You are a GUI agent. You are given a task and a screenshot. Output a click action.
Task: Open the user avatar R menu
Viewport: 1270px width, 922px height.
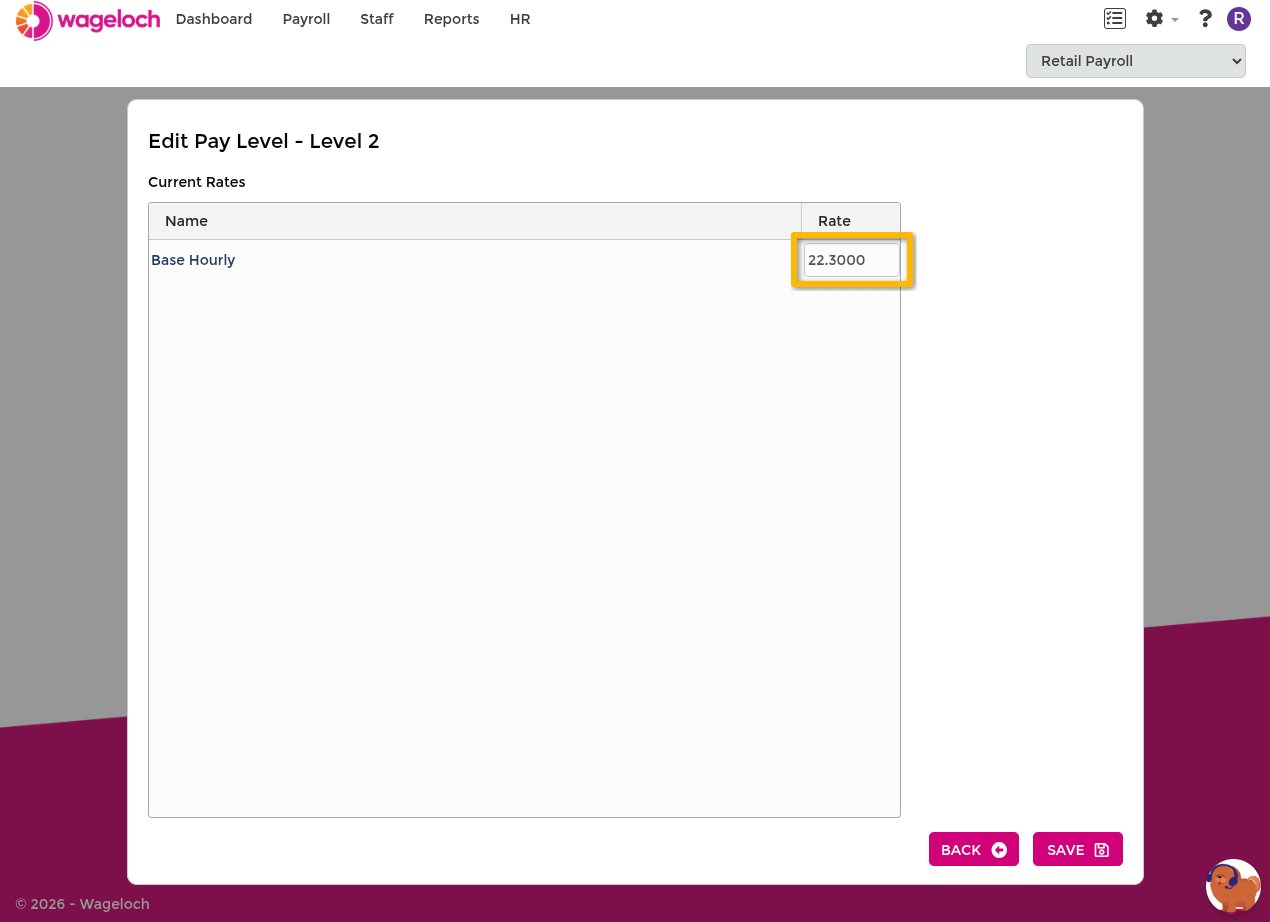coord(1239,19)
